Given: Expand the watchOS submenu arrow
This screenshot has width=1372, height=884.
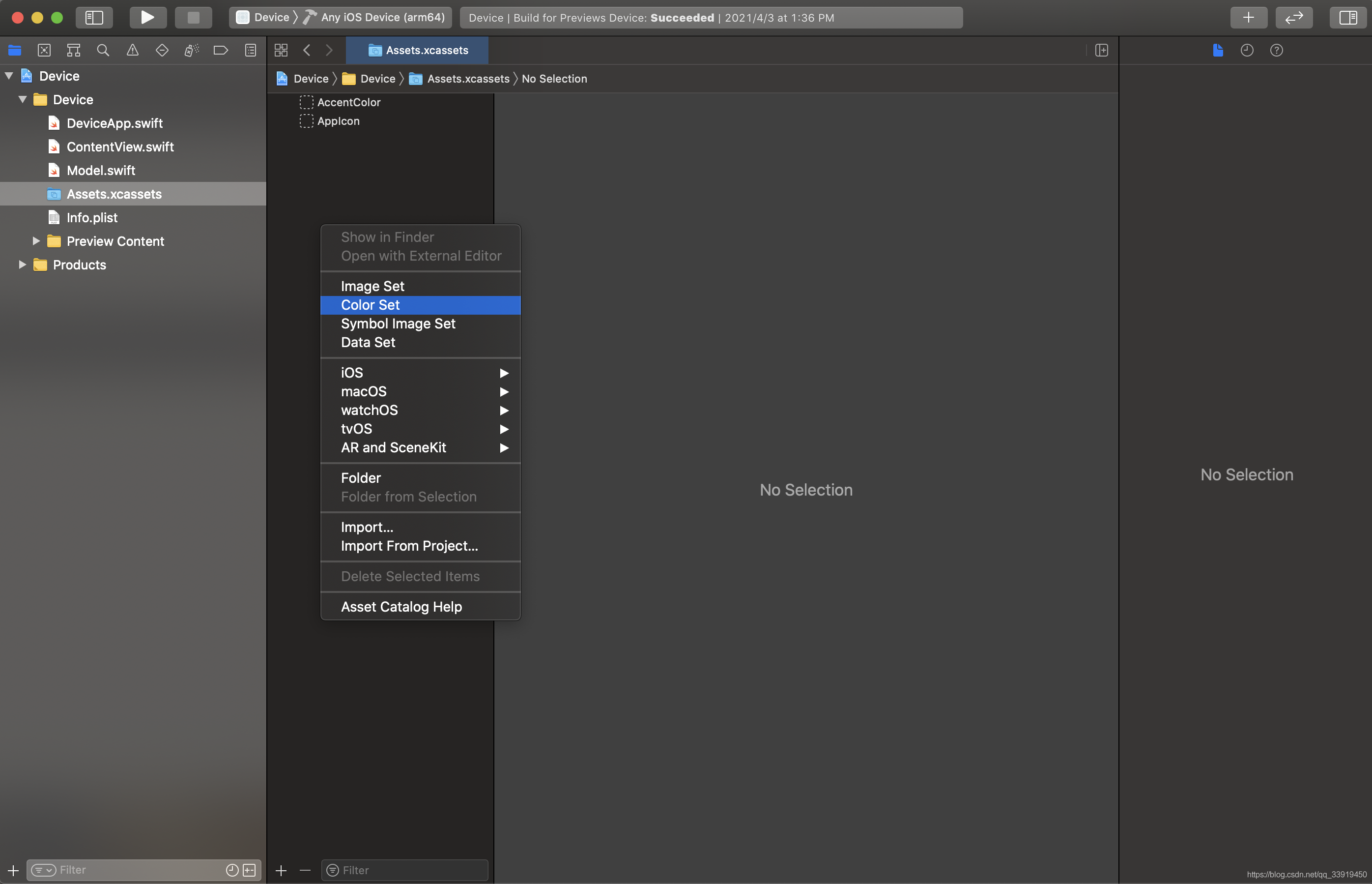Looking at the screenshot, I should coord(503,410).
